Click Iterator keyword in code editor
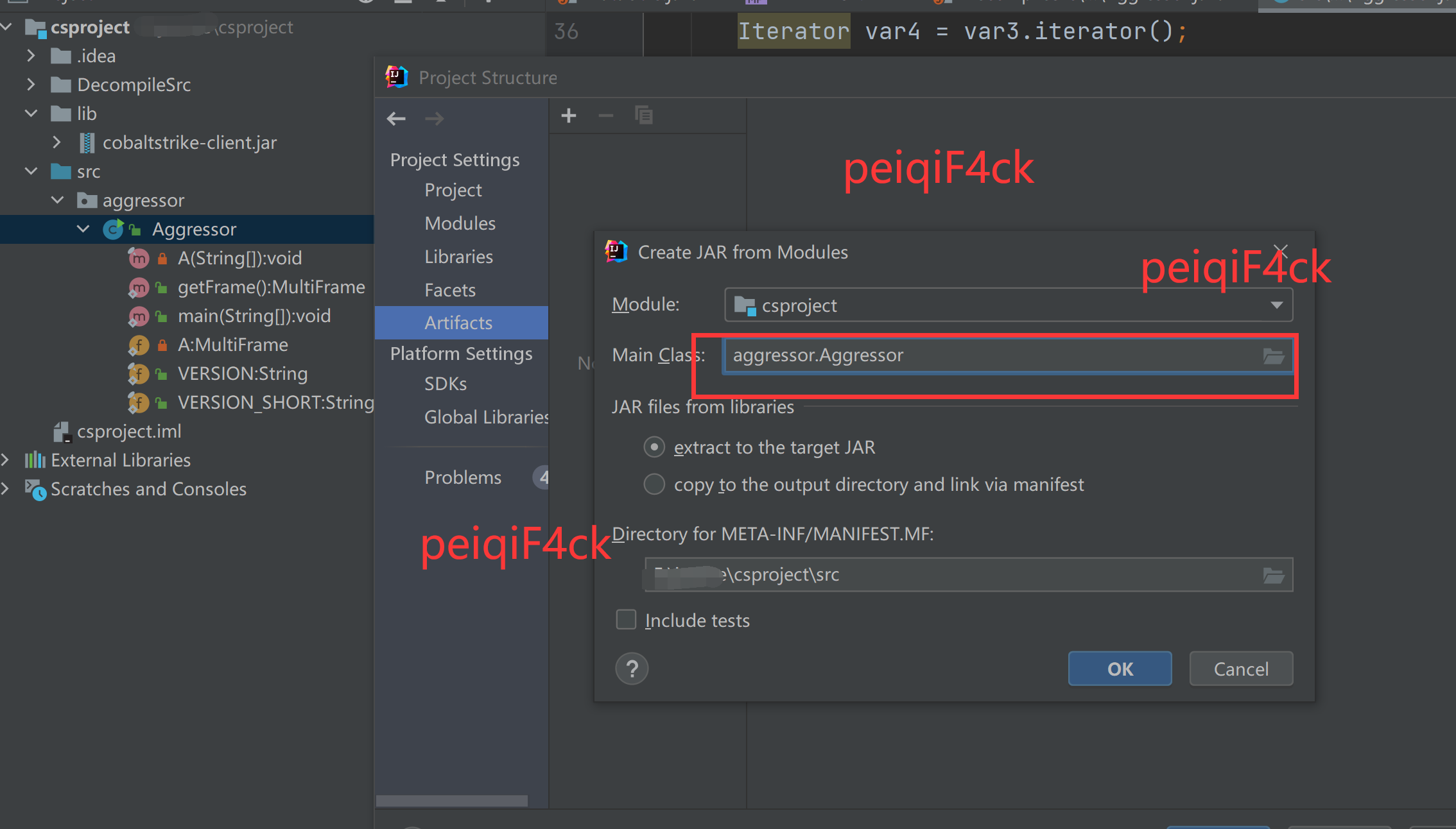The height and width of the screenshot is (829, 1456). [x=793, y=31]
